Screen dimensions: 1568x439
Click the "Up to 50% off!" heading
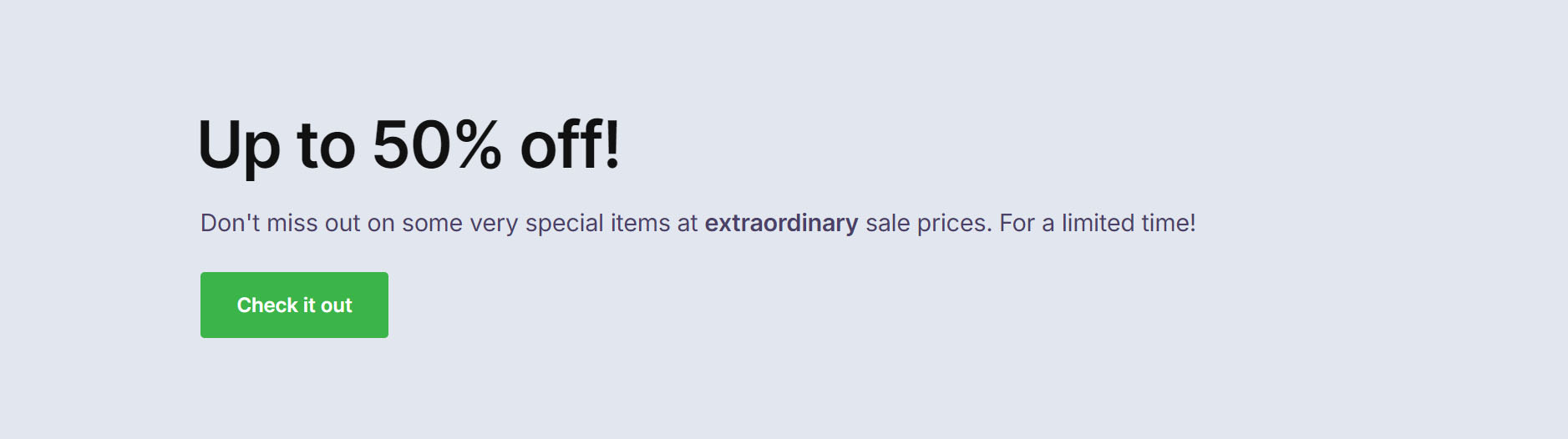pos(408,145)
